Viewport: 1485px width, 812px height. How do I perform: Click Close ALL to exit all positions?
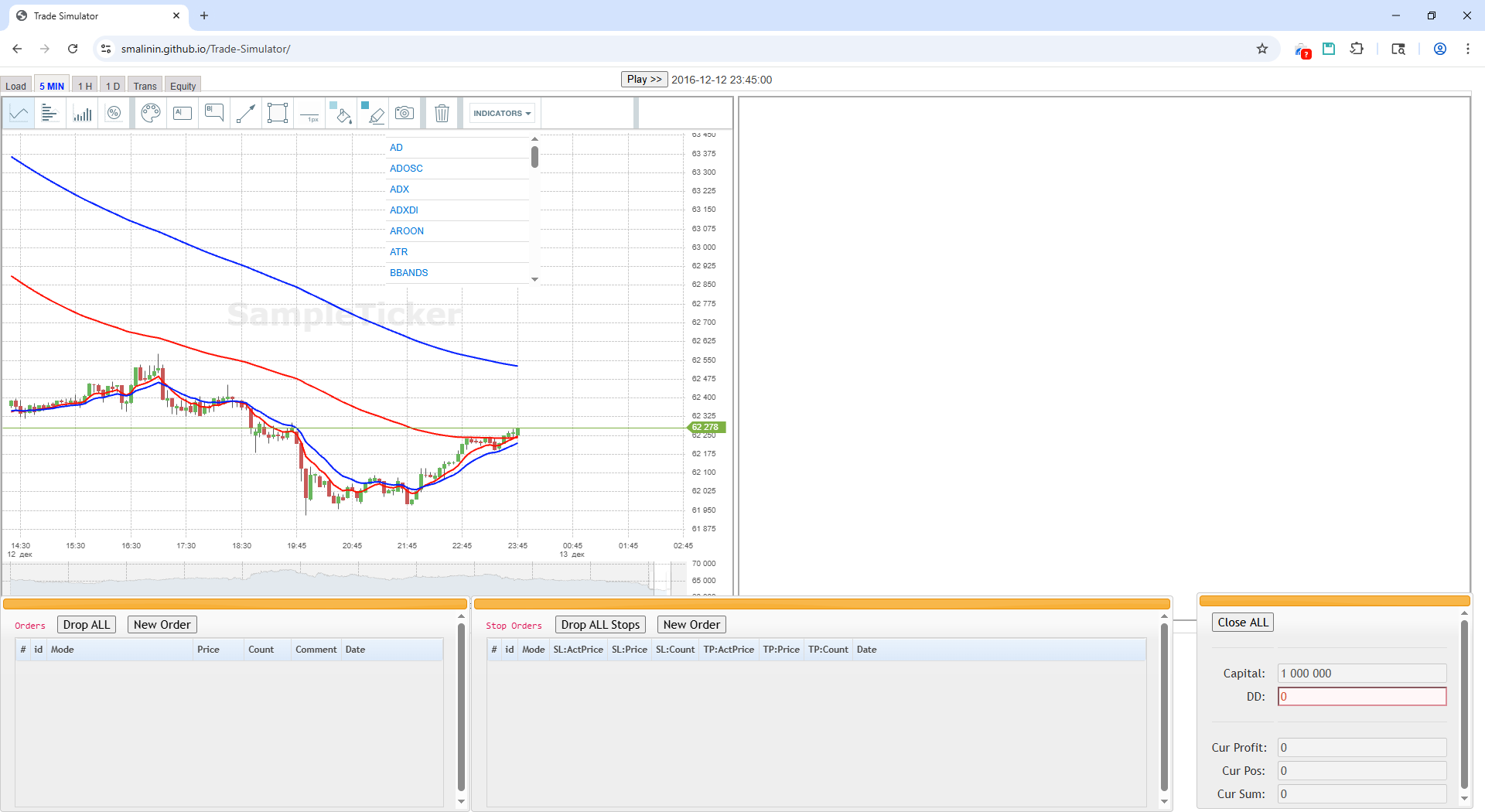1242,622
